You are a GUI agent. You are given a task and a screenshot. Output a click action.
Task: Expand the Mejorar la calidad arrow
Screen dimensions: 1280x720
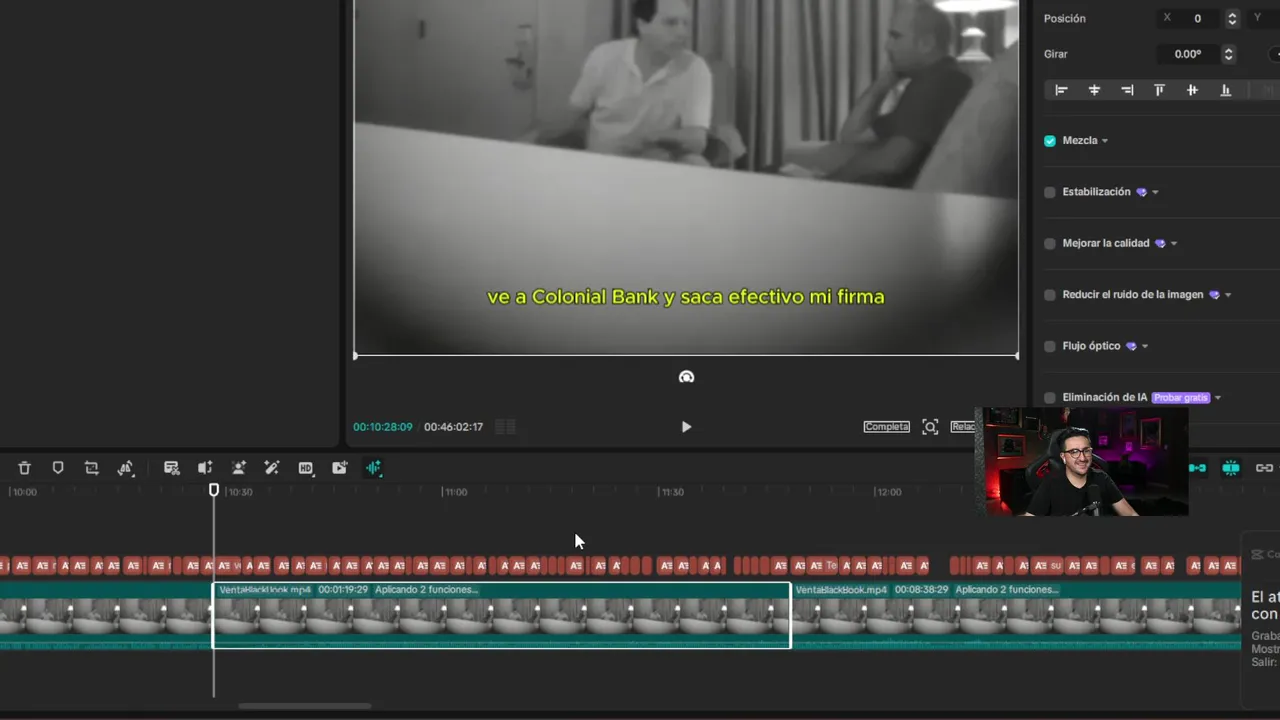[x=1174, y=244]
